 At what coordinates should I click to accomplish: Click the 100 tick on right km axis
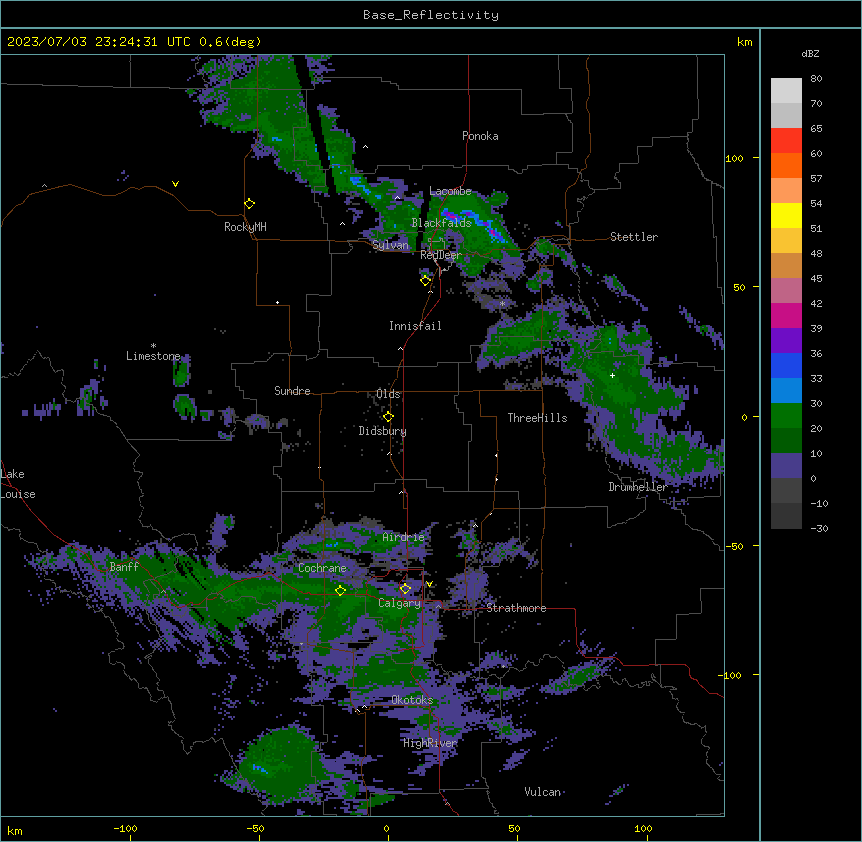click(734, 158)
